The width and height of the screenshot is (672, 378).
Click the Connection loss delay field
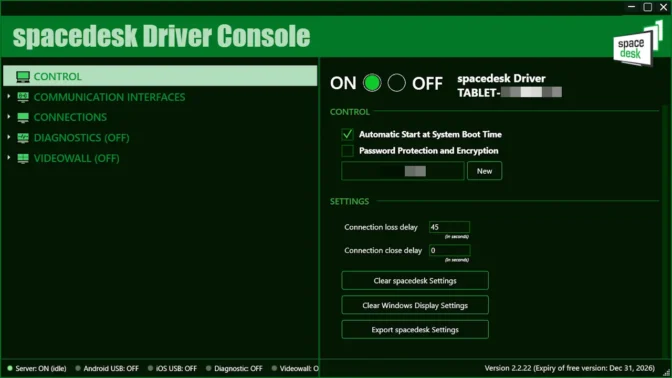[449, 227]
